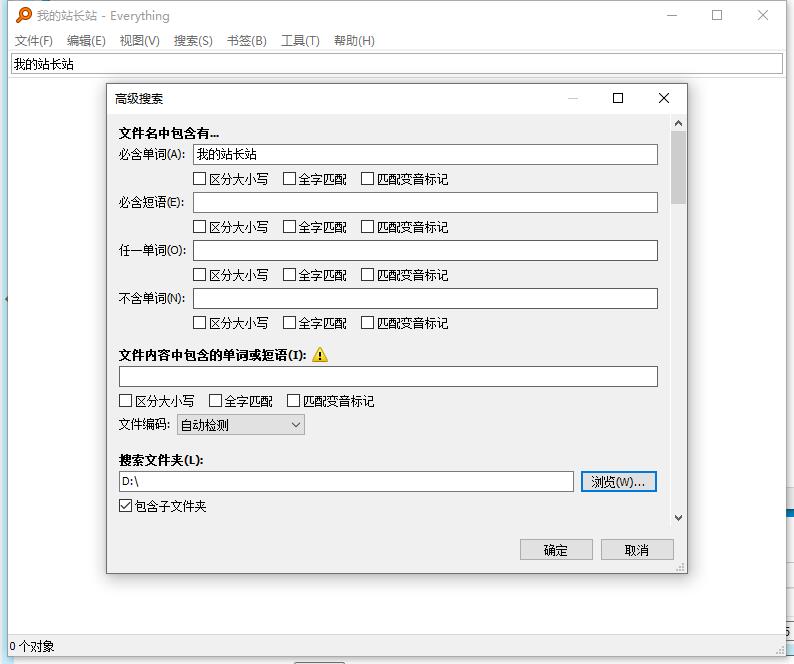Maximize the Everything main window
794x664 pixels.
click(x=717, y=15)
